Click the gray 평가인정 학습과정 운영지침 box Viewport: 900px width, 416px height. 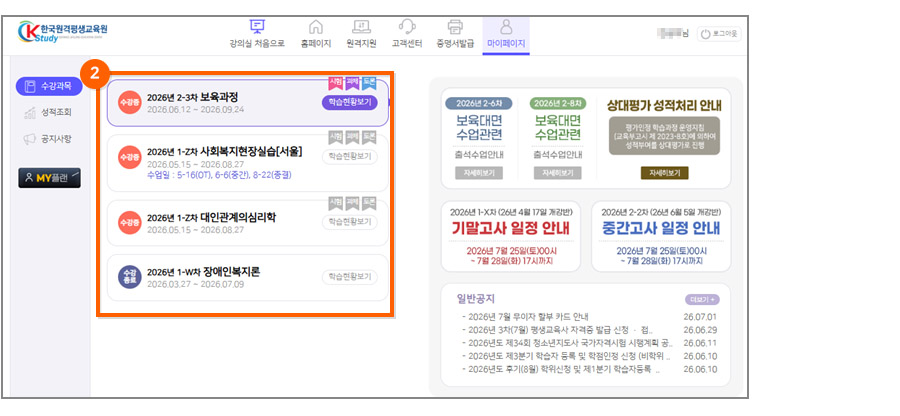pyautogui.click(x=664, y=136)
